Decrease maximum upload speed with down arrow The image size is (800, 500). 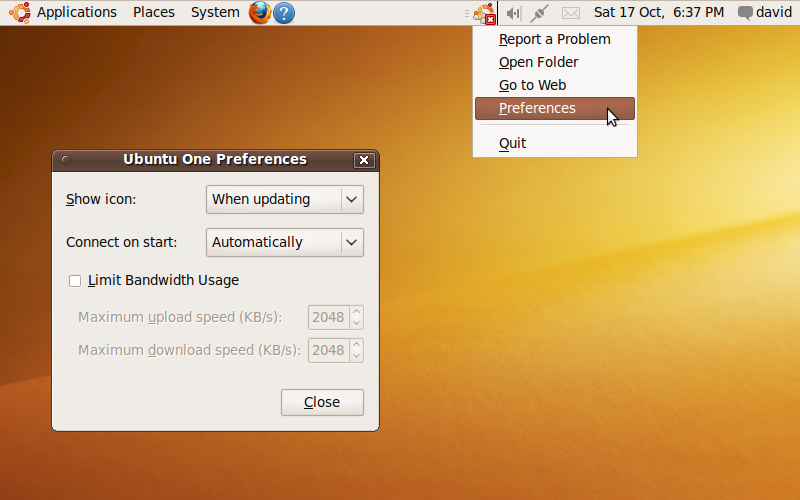357,323
